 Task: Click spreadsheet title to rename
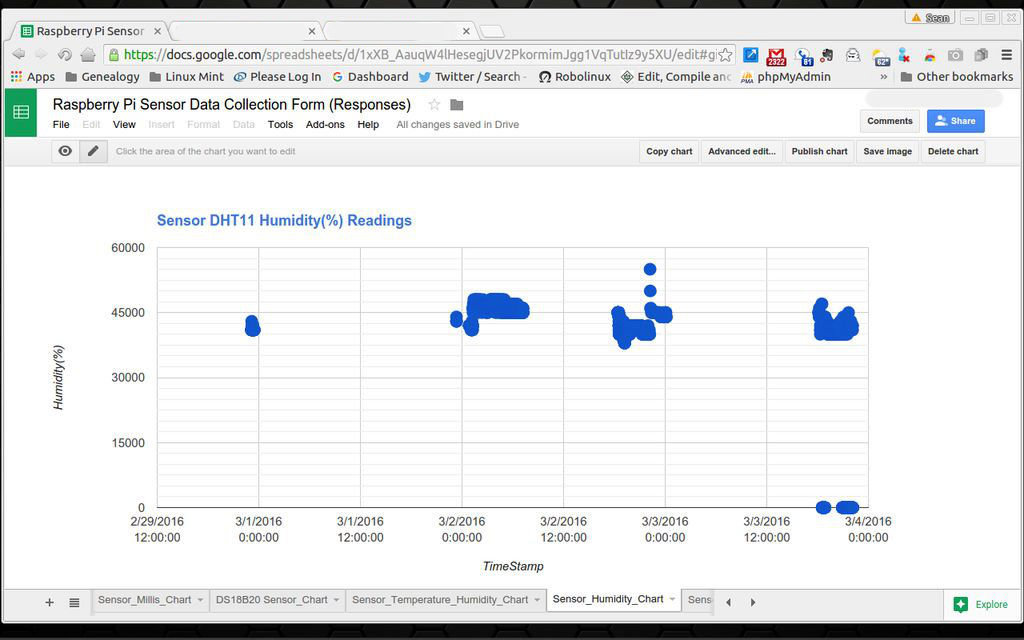pyautogui.click(x=232, y=104)
